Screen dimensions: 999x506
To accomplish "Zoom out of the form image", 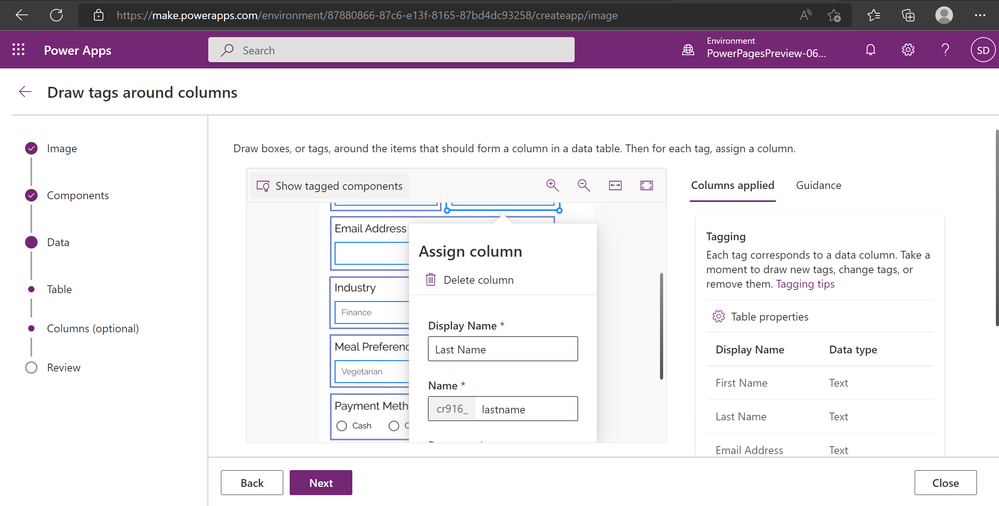I will point(584,185).
